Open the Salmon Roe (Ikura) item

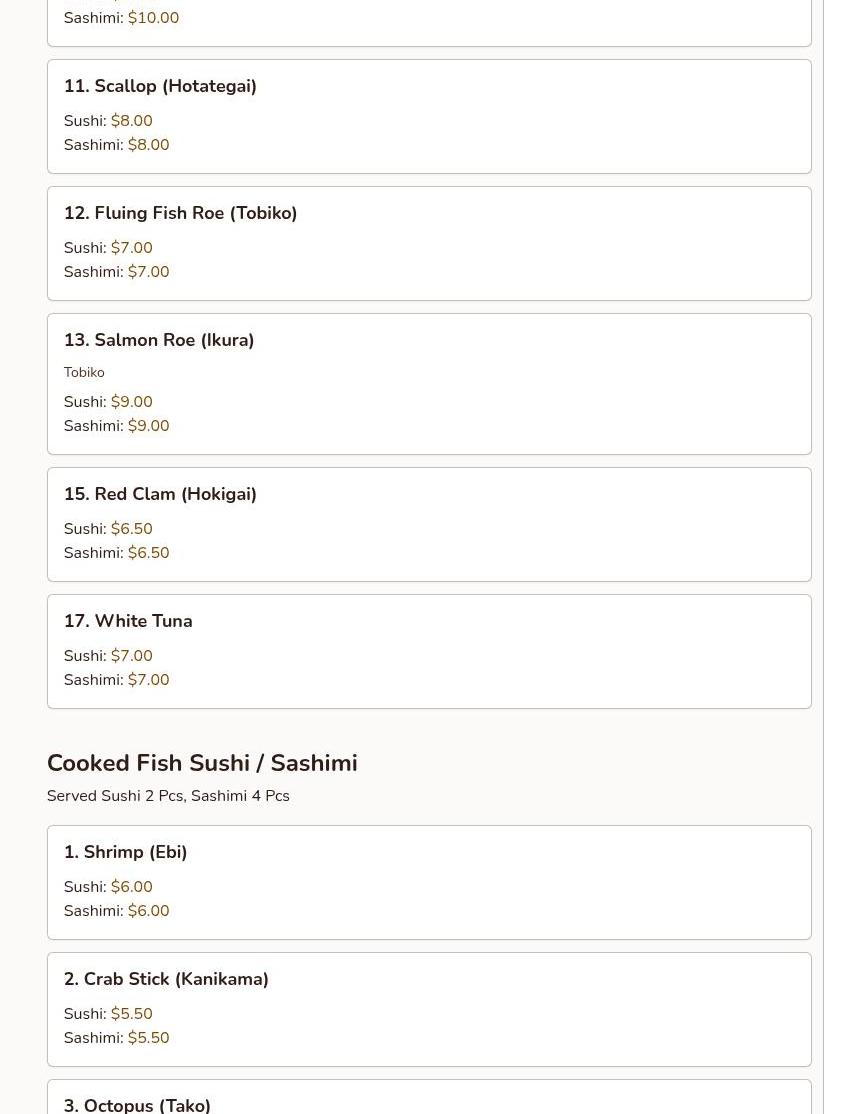point(159,340)
